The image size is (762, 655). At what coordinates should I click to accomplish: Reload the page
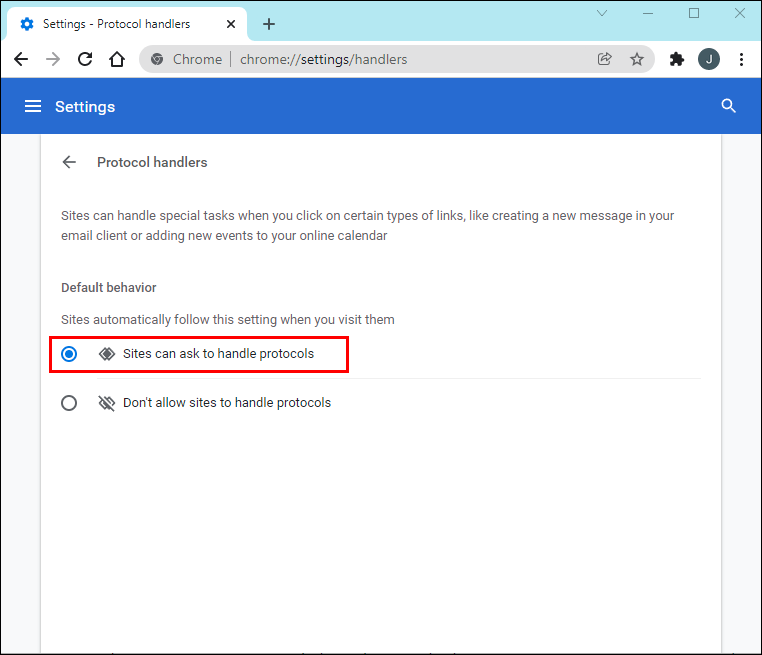coord(85,59)
